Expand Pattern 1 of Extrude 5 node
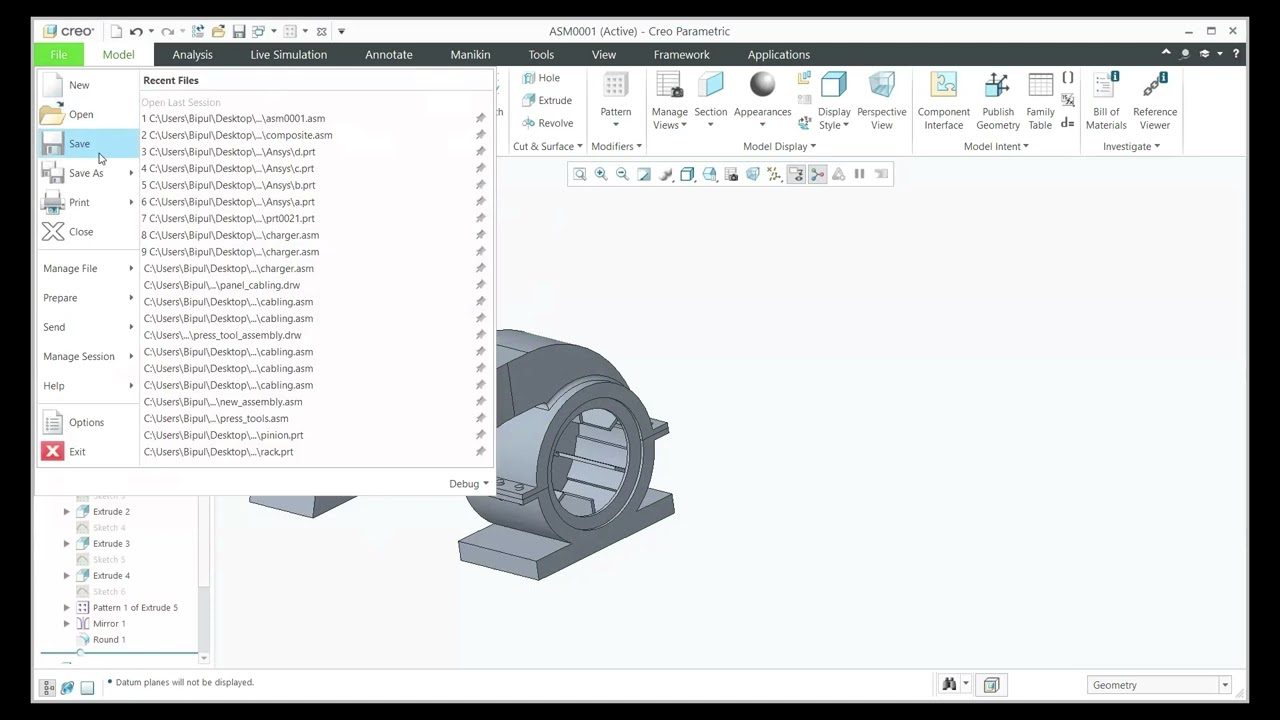The image size is (1280, 720). 67,608
